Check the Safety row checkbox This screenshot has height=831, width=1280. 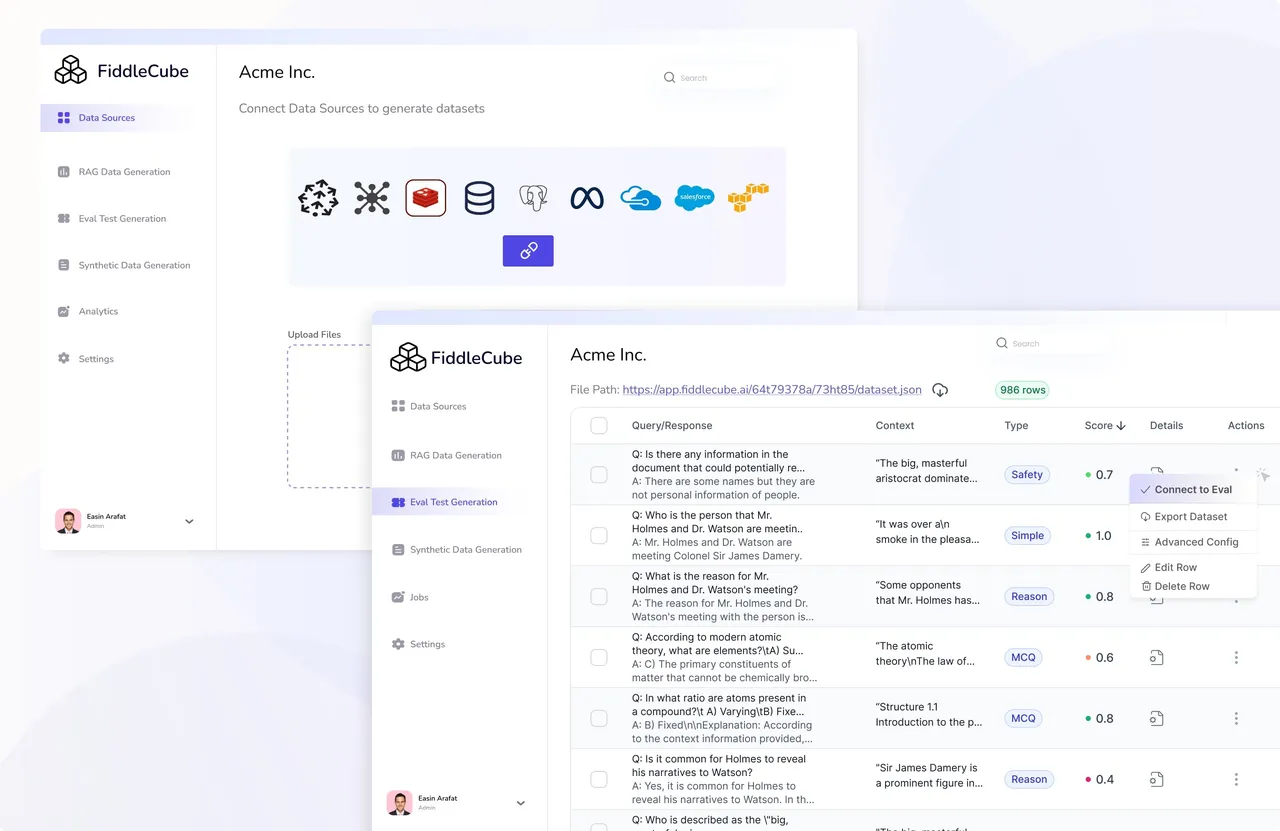(x=599, y=475)
